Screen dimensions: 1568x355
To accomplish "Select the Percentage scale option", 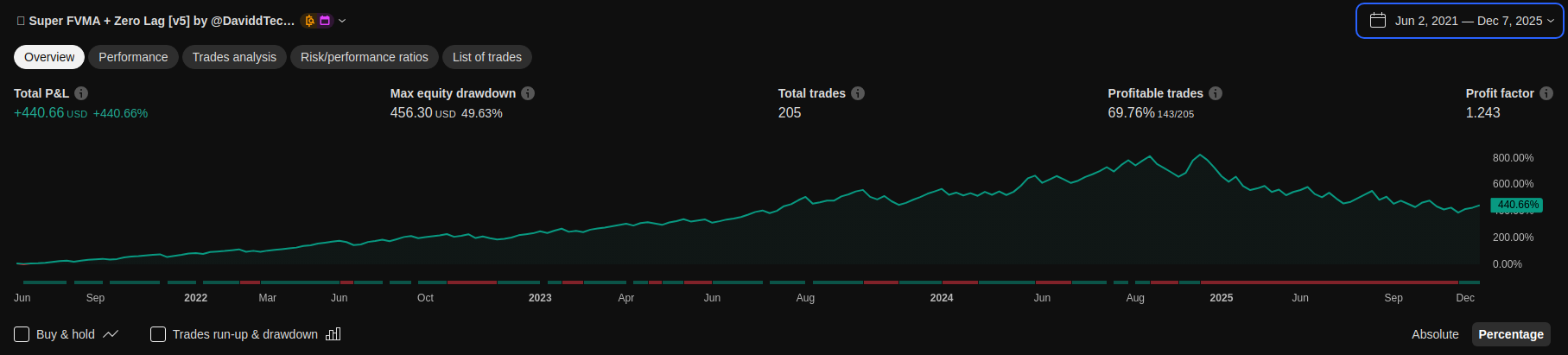I will click(1510, 334).
